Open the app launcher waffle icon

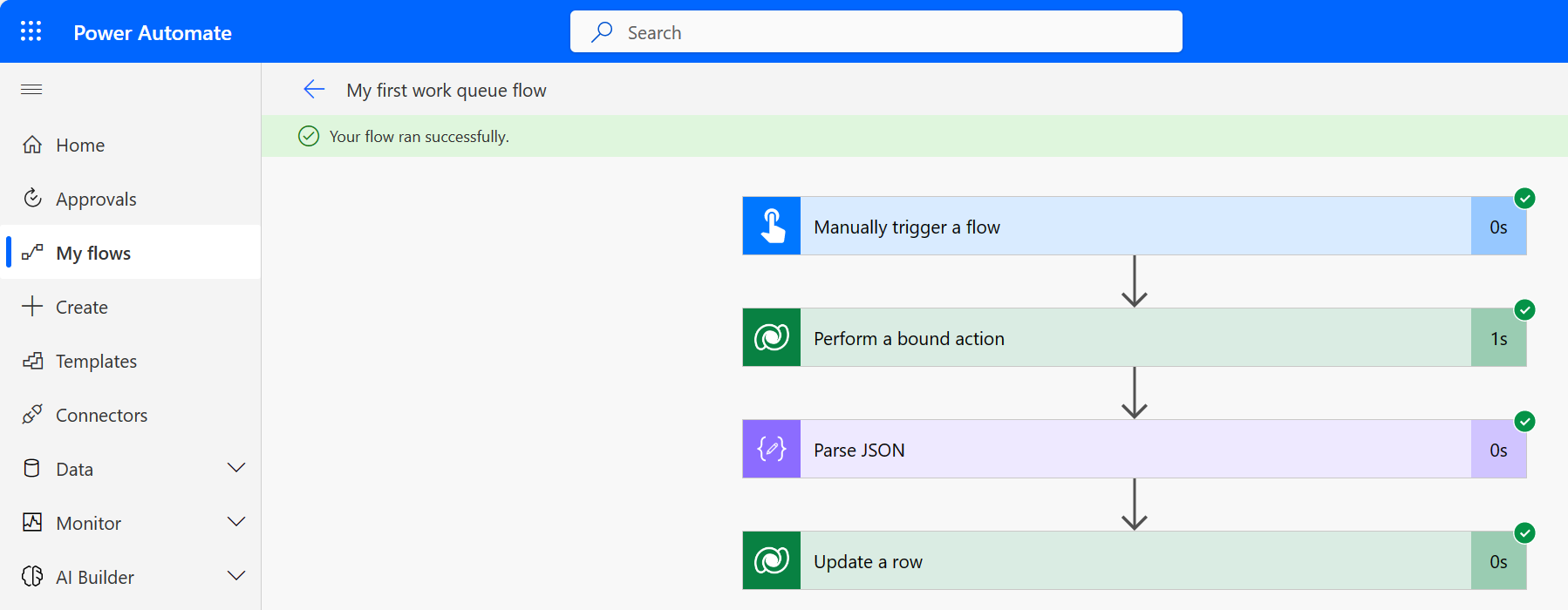tap(31, 31)
